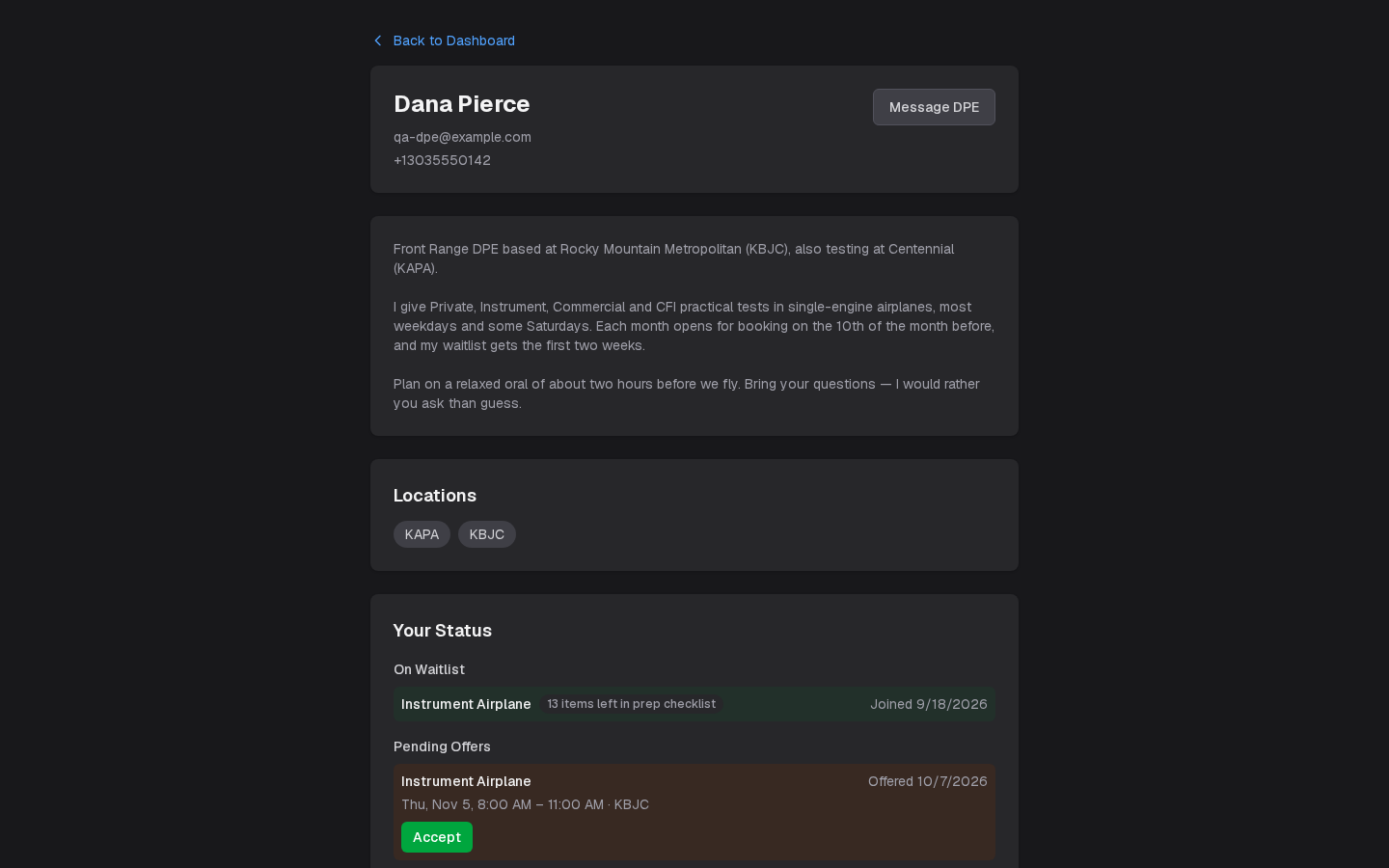Click the Joined 9/18/2026 date
Screen dimensions: 1389x868
tap(929, 704)
